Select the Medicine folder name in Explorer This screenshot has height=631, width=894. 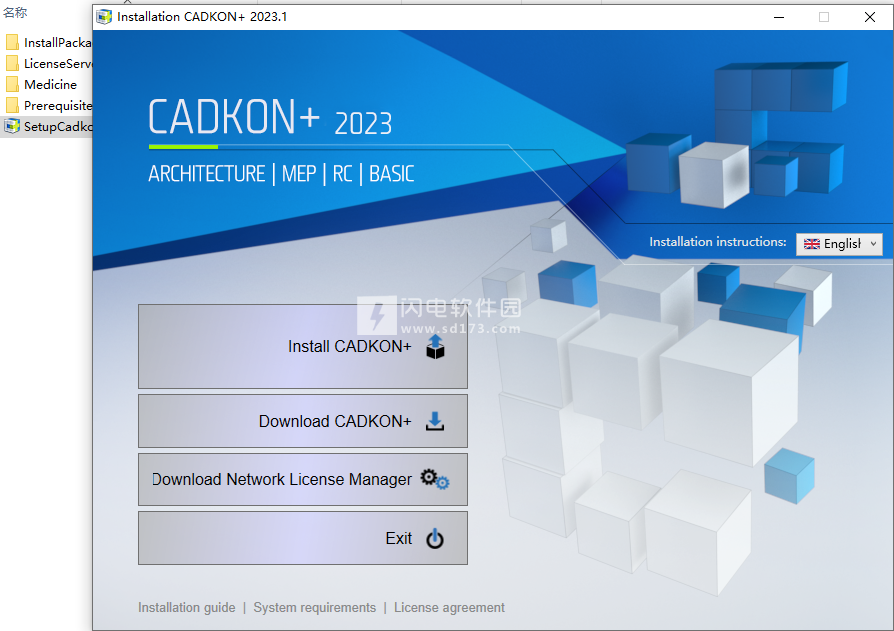(x=50, y=84)
